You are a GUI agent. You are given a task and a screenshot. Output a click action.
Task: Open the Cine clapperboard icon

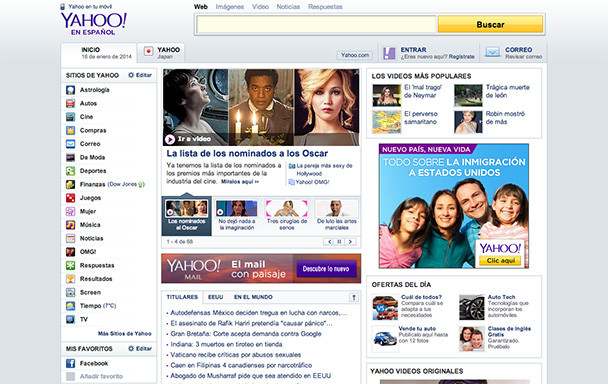[70, 117]
